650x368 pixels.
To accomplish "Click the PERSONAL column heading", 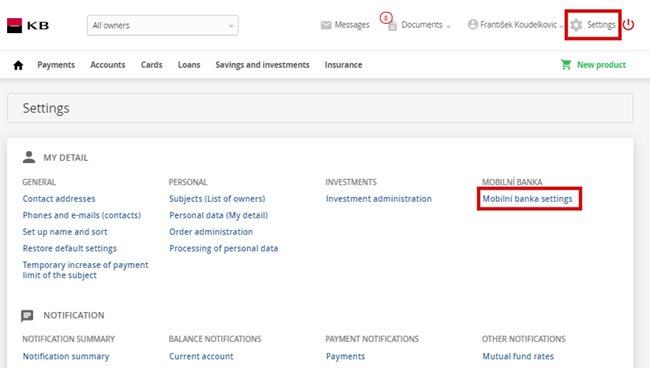I will click(x=188, y=182).
